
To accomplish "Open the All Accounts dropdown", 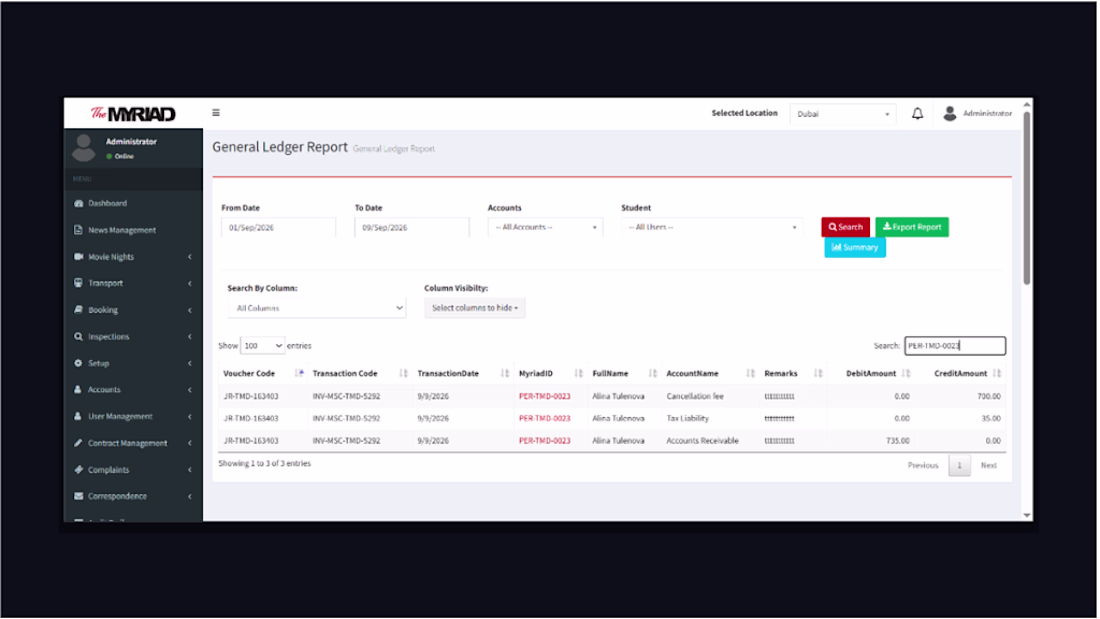I will 545,227.
